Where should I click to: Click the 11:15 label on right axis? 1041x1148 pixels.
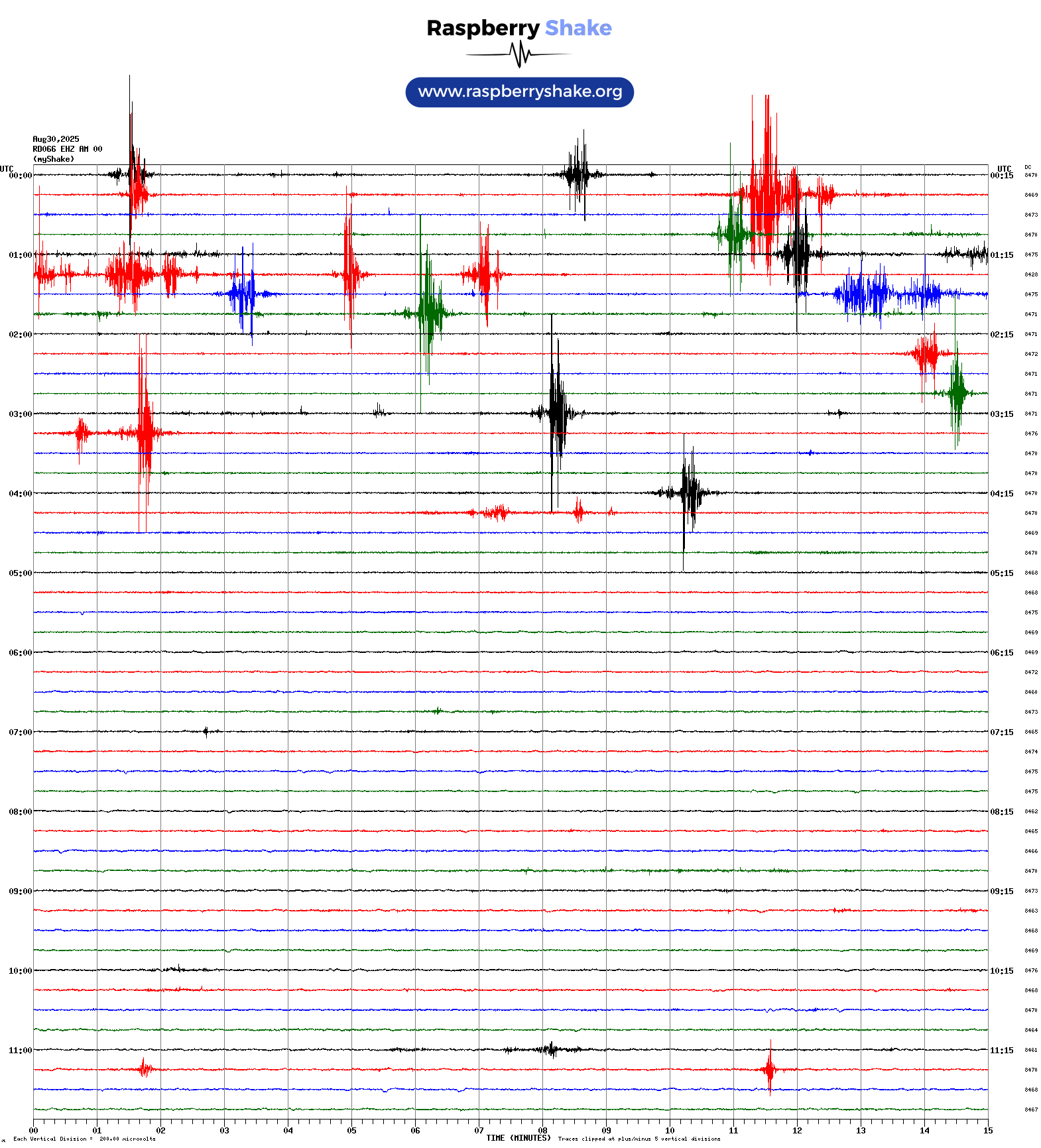coord(1001,1051)
